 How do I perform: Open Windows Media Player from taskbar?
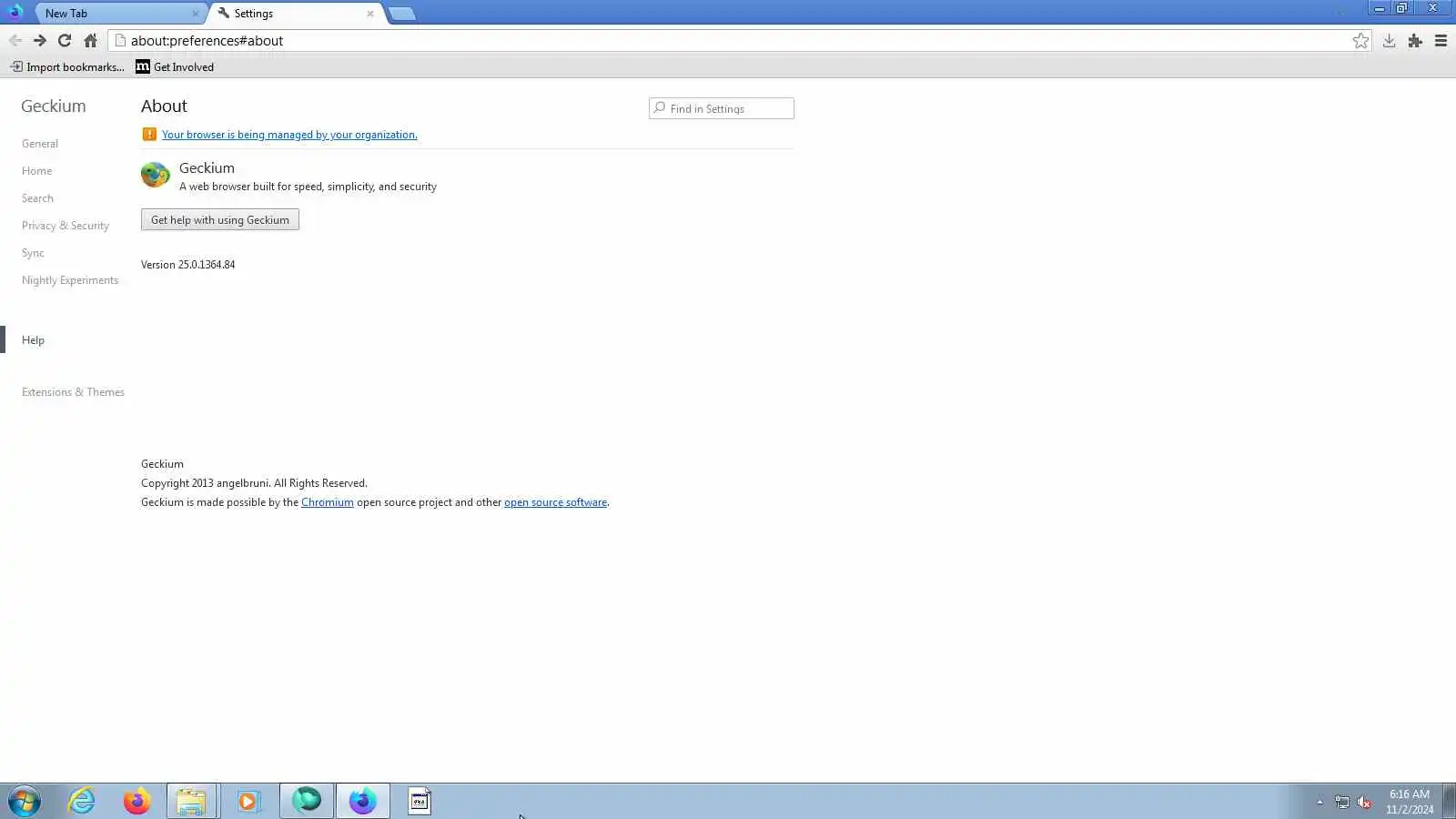(x=248, y=802)
